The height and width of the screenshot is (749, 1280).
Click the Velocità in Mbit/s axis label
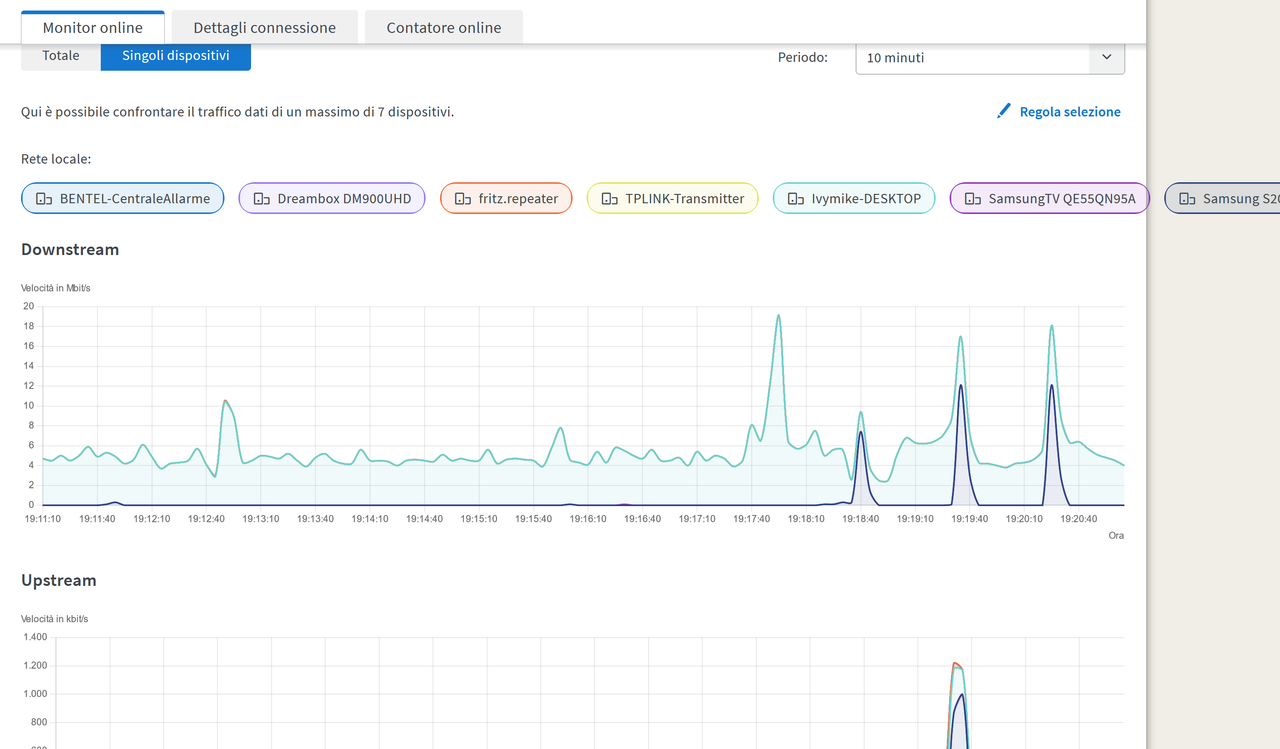56,288
